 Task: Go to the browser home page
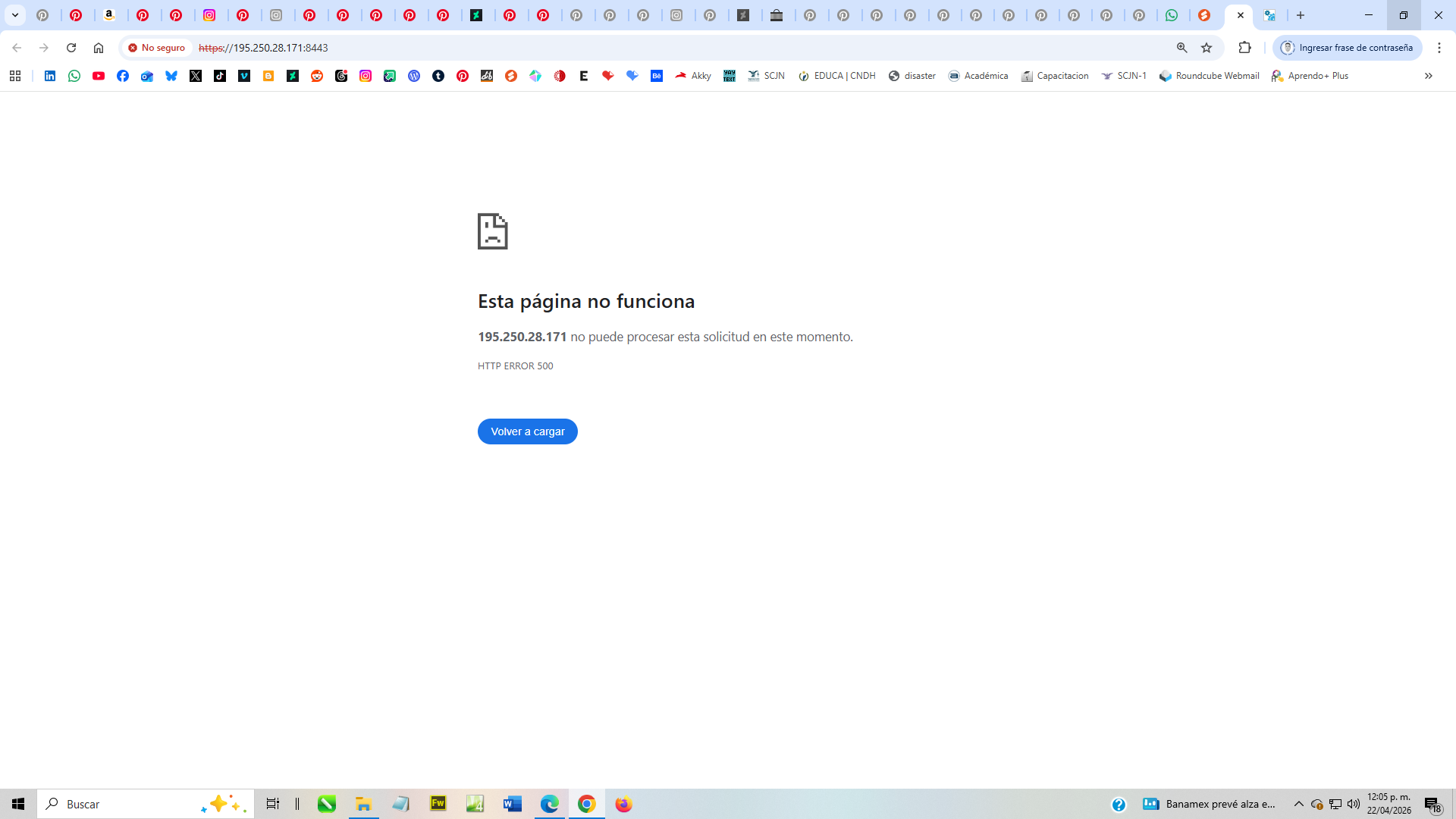pos(99,48)
